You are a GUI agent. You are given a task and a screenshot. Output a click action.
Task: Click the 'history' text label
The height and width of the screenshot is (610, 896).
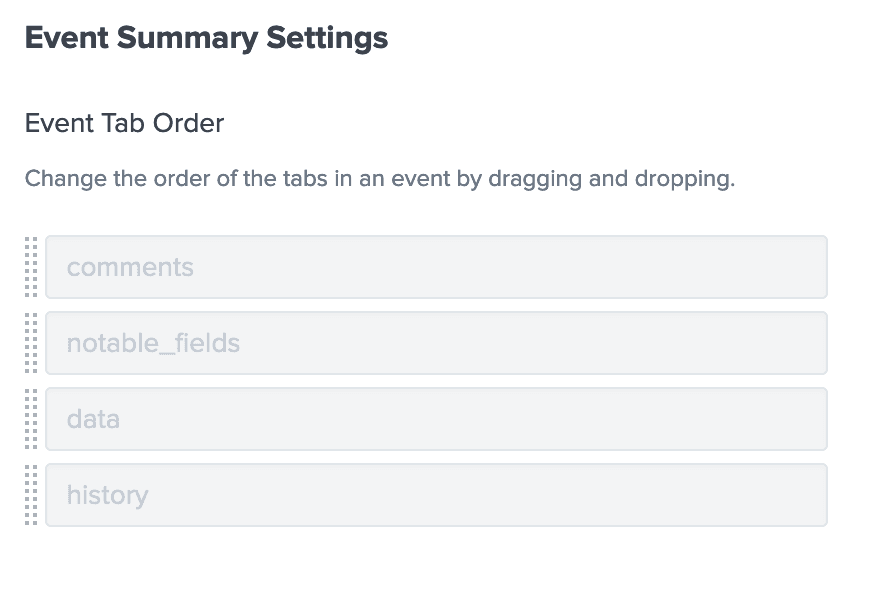click(107, 495)
